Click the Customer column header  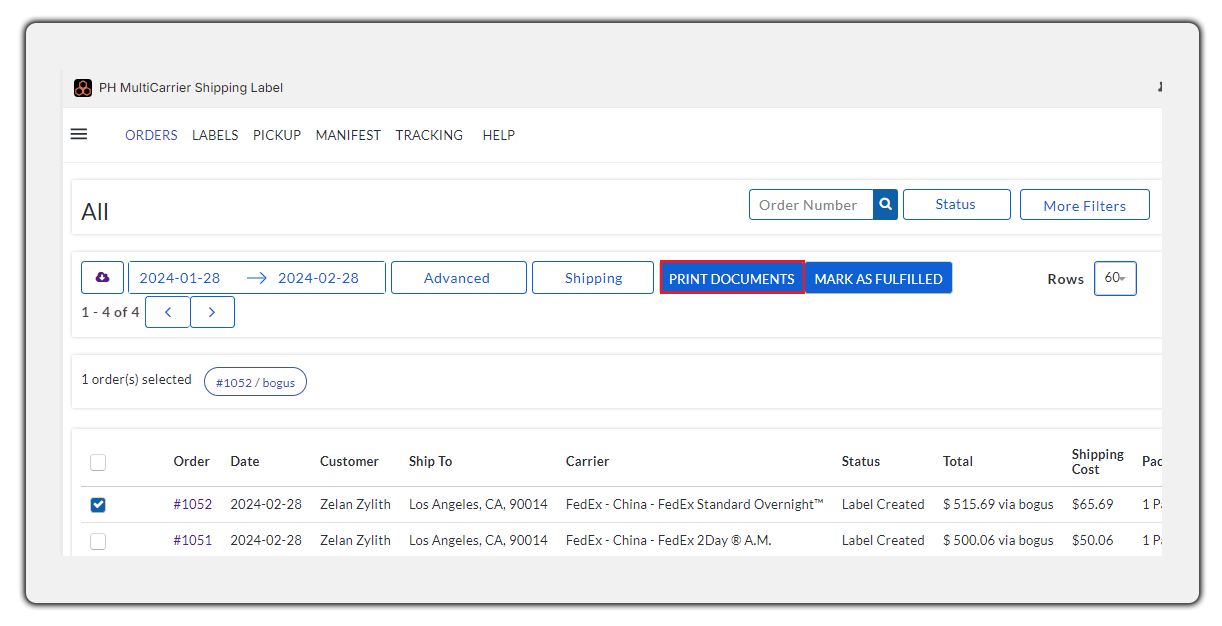tap(349, 461)
